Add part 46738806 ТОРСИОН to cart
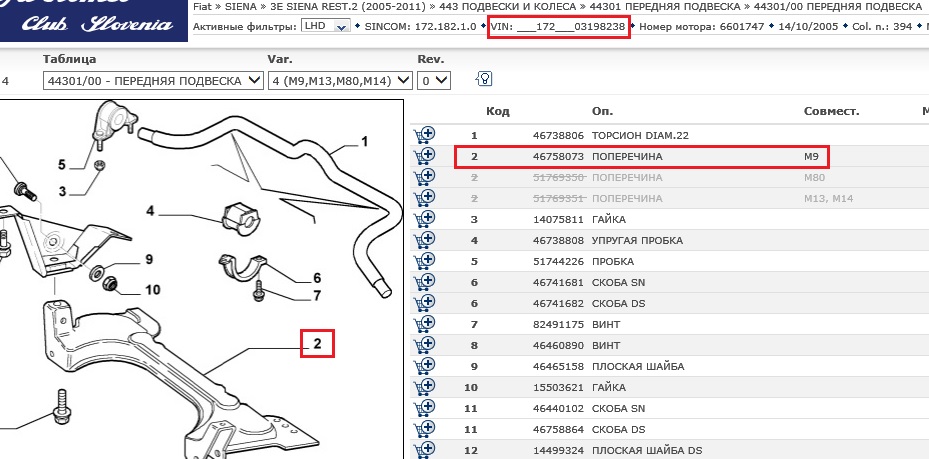 pyautogui.click(x=423, y=135)
